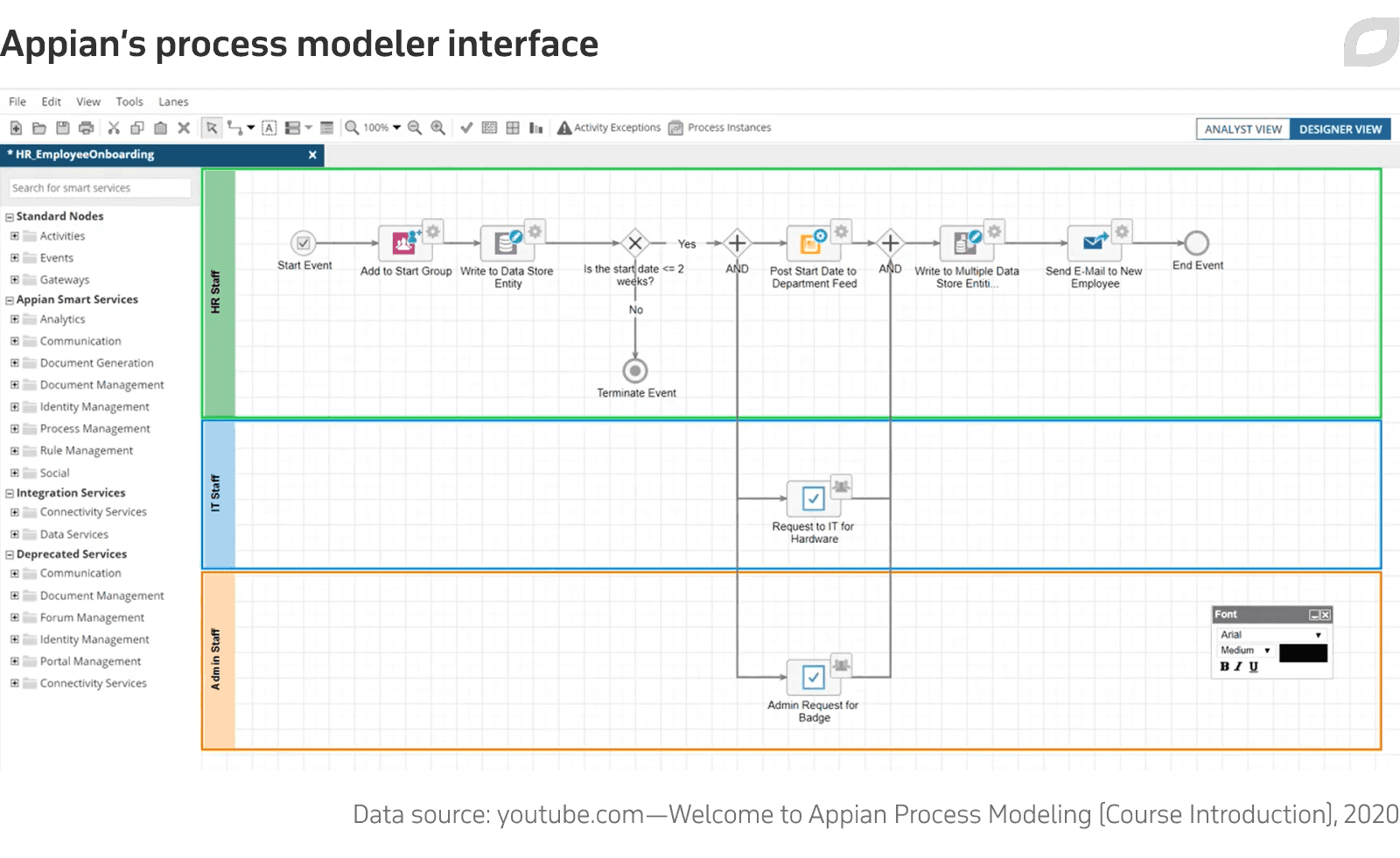1400x858 pixels.
Task: Open Process Instances
Action: pos(720,128)
